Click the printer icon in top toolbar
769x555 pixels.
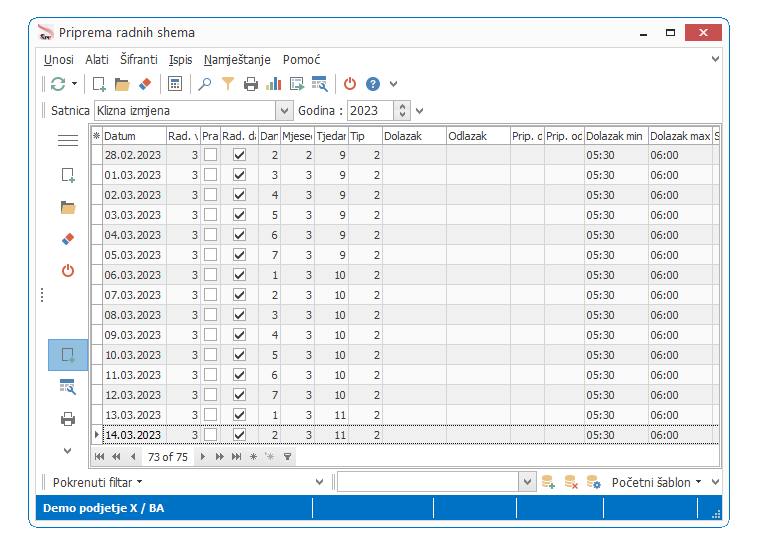click(x=251, y=84)
